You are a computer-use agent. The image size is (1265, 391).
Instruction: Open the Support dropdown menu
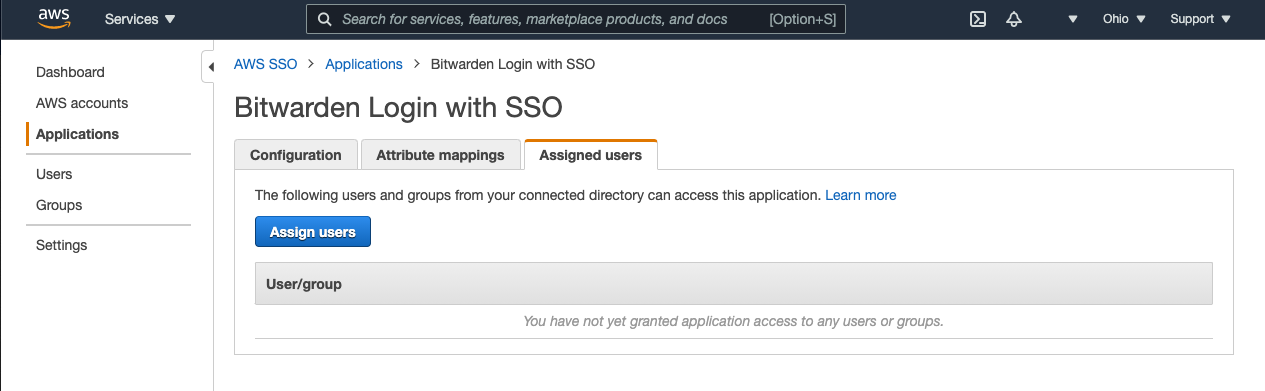click(1200, 19)
